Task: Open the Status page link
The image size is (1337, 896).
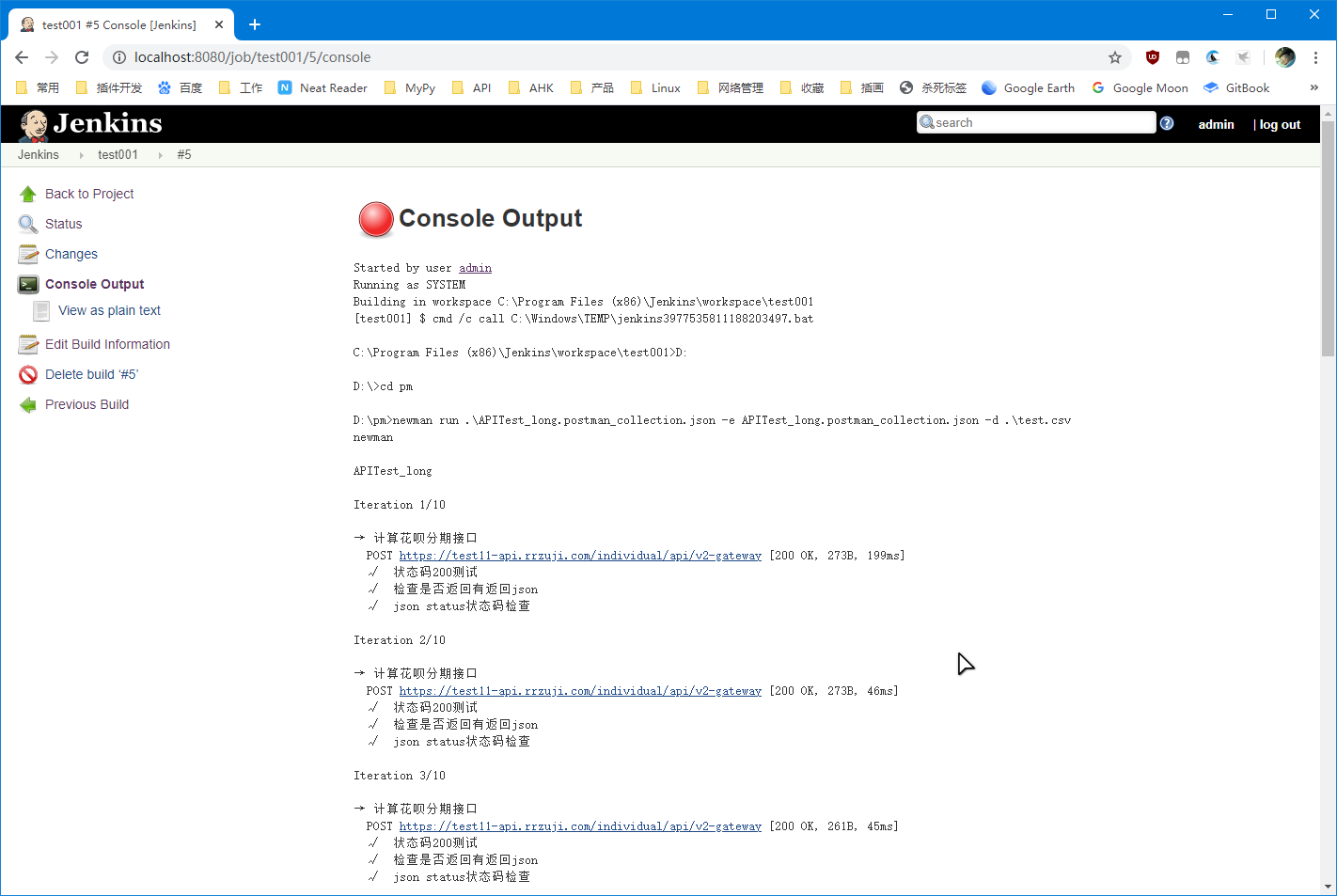Action: click(x=63, y=224)
